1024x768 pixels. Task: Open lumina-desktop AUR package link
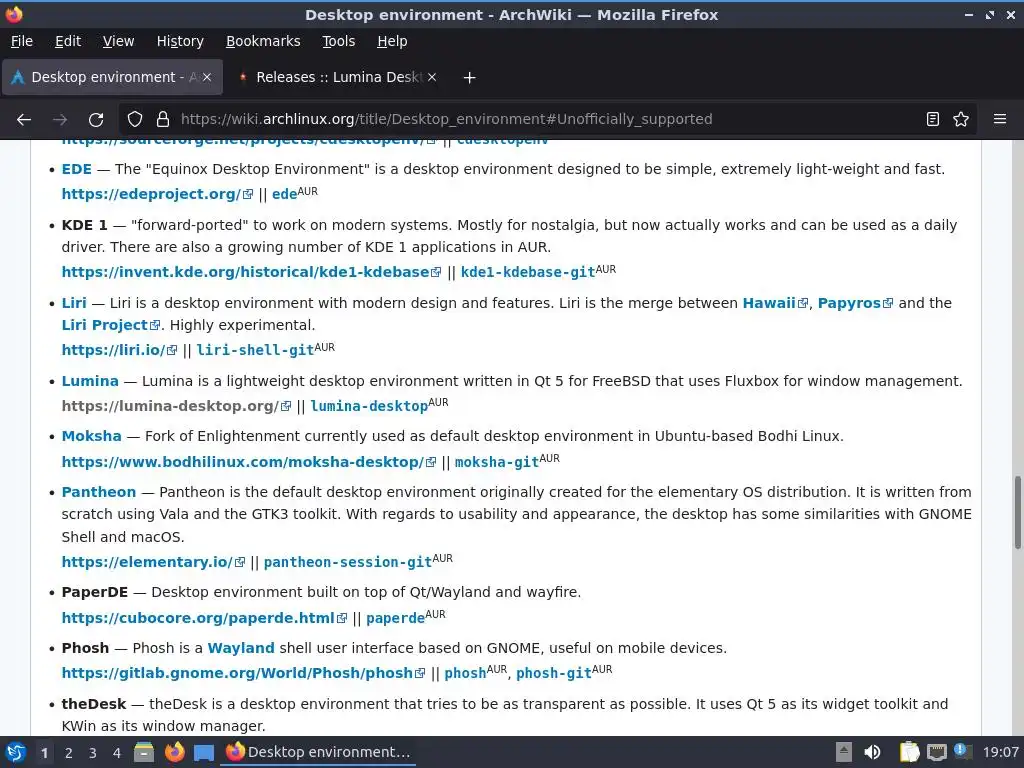pos(369,406)
